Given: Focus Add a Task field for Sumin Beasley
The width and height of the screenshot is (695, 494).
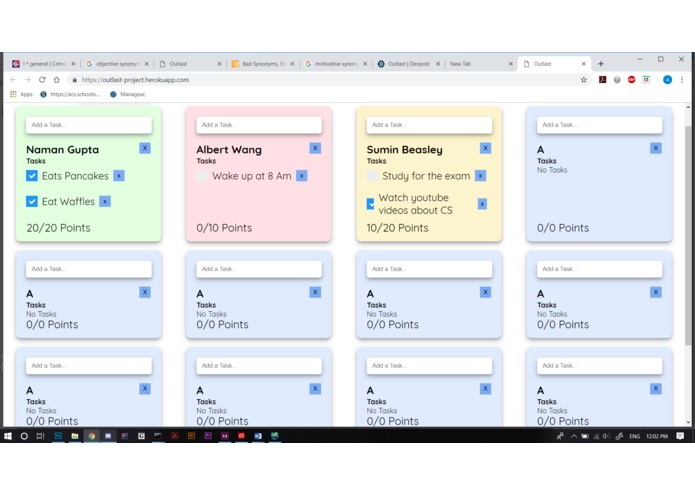Looking at the screenshot, I should (429, 125).
